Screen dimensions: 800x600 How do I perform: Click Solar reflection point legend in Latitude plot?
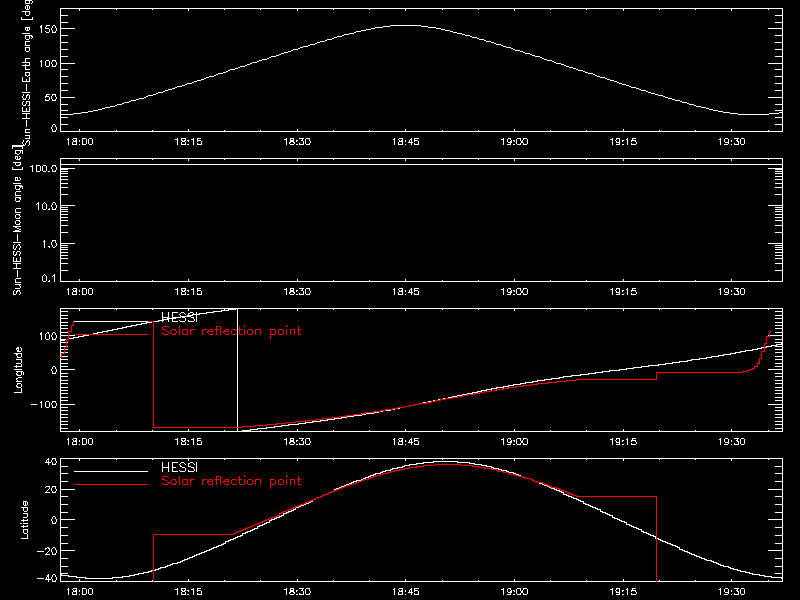[x=231, y=481]
